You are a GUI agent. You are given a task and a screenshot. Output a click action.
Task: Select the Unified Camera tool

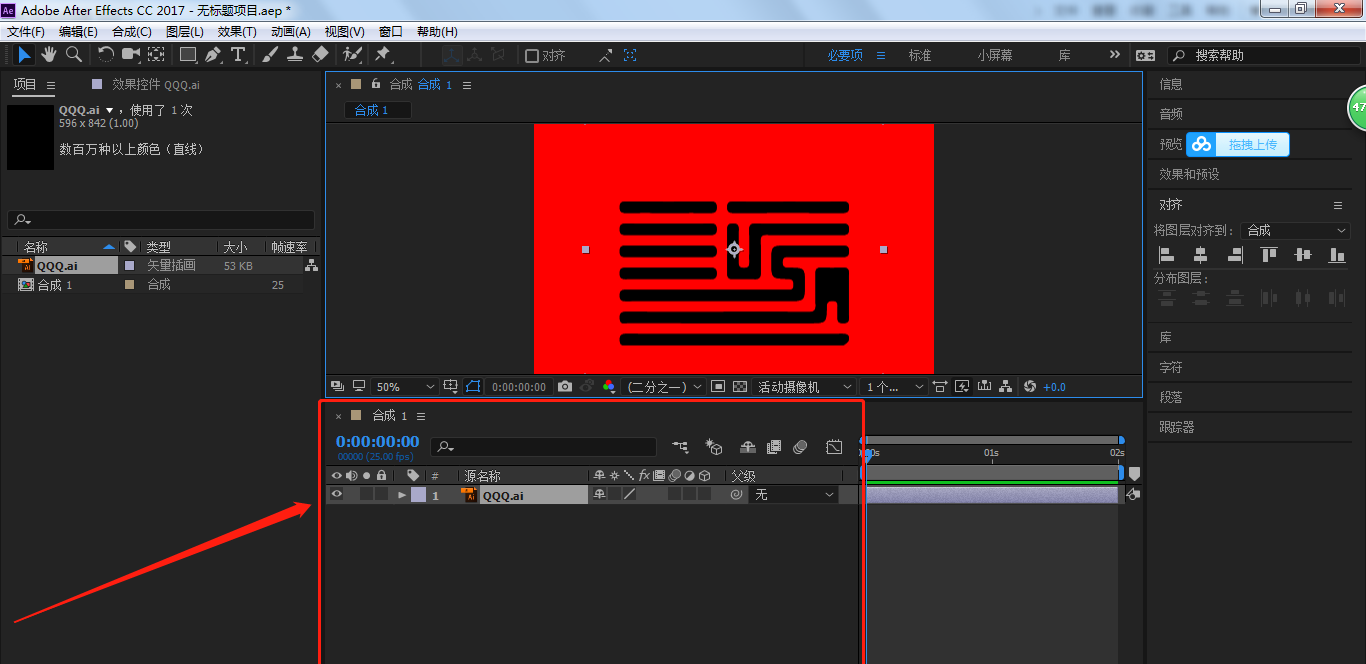(131, 55)
